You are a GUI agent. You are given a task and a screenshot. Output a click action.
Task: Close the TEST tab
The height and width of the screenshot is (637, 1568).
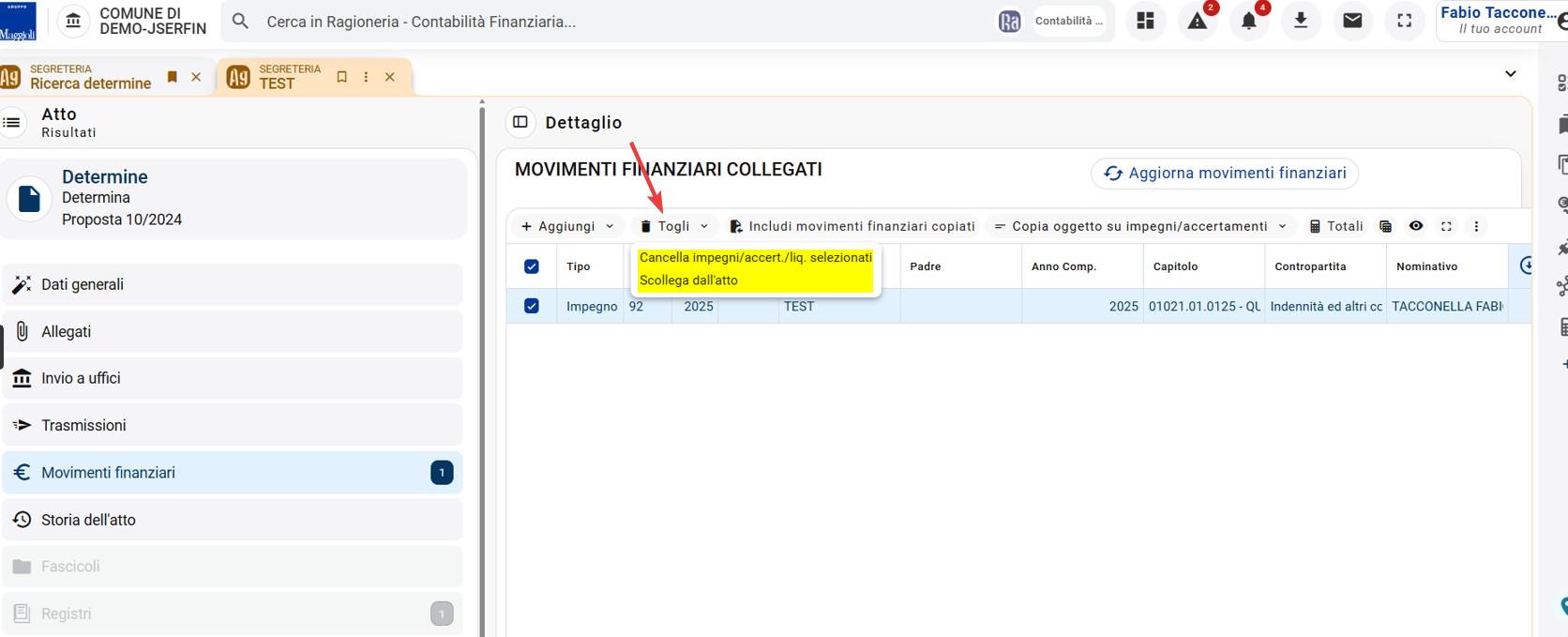pos(390,77)
